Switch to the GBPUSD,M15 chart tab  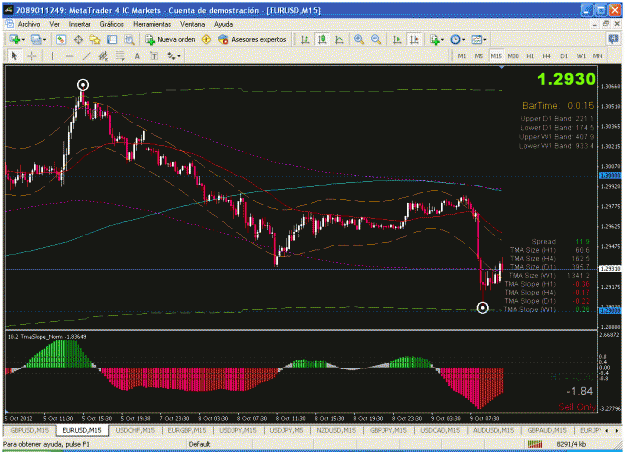pyautogui.click(x=29, y=430)
